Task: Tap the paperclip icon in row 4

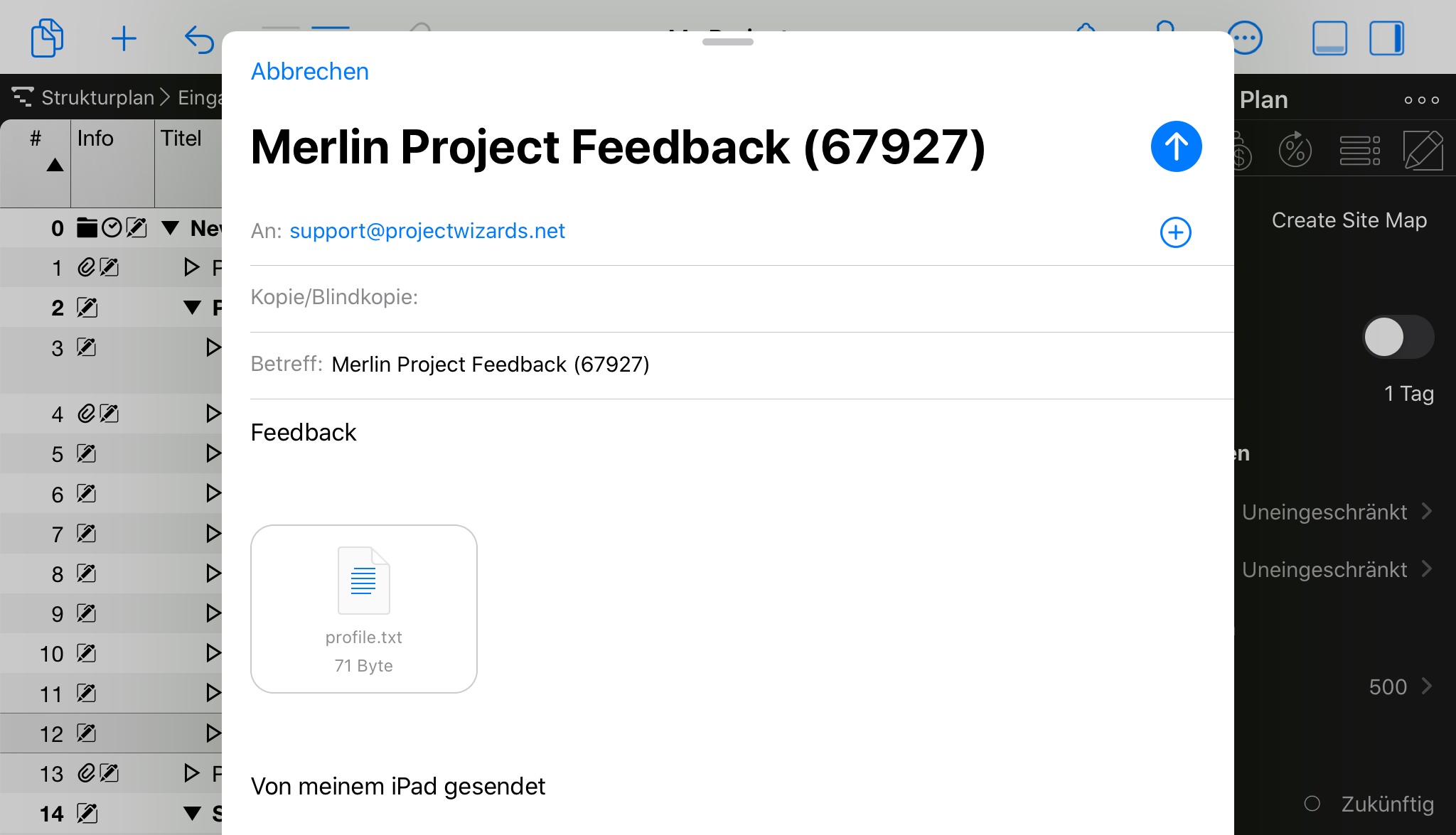Action: [x=86, y=414]
